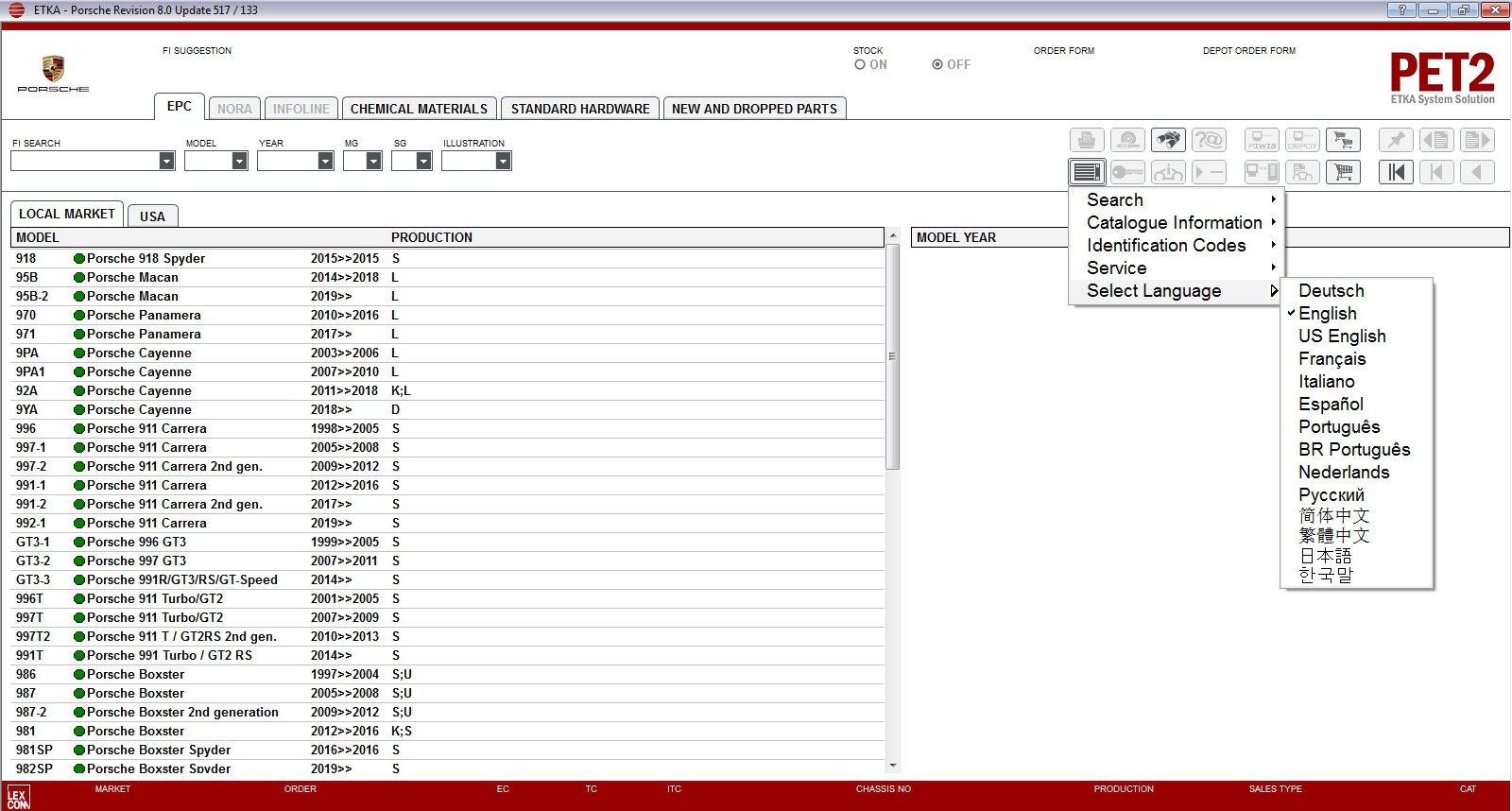Select Porsche 991 Turbo / GT2 RS row
1512x811 pixels.
click(x=448, y=656)
